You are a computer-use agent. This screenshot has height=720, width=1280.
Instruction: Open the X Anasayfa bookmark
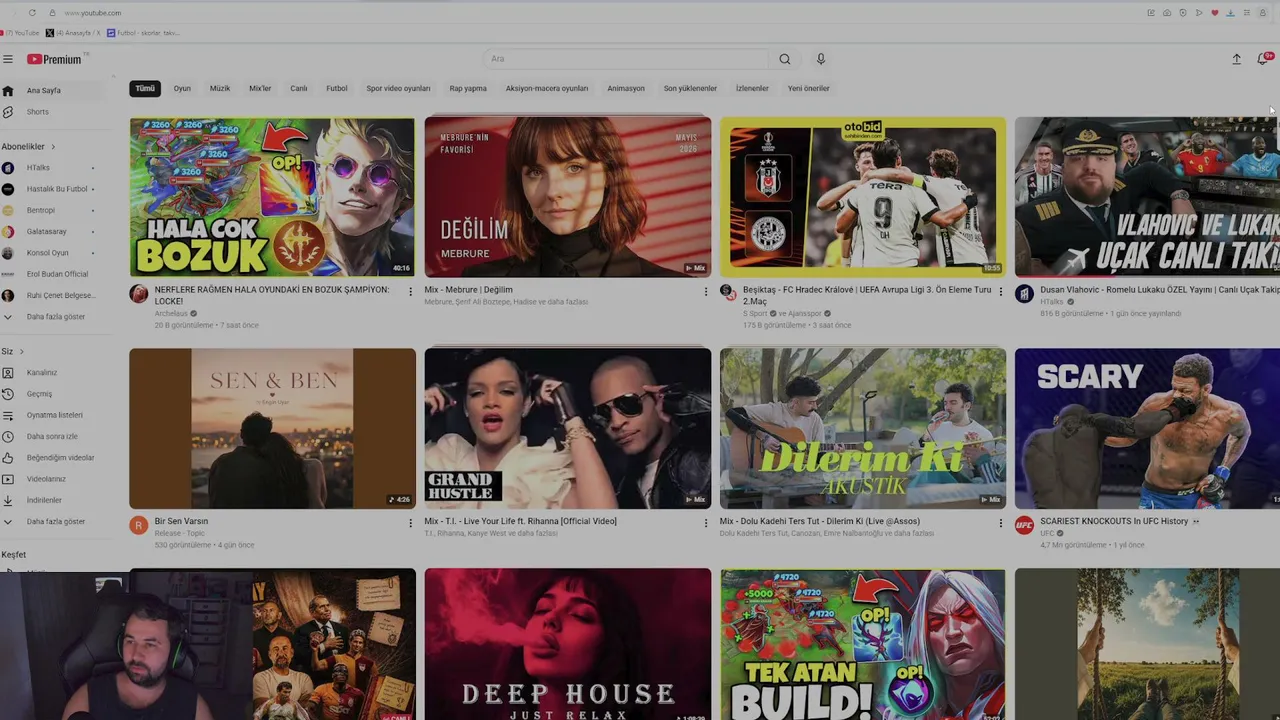point(71,33)
